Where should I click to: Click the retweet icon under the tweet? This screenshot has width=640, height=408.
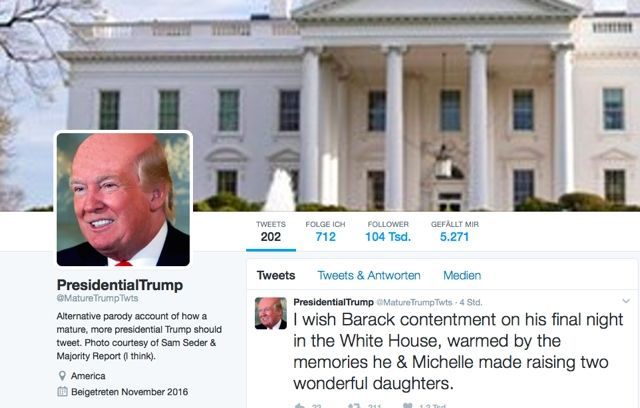(354, 406)
